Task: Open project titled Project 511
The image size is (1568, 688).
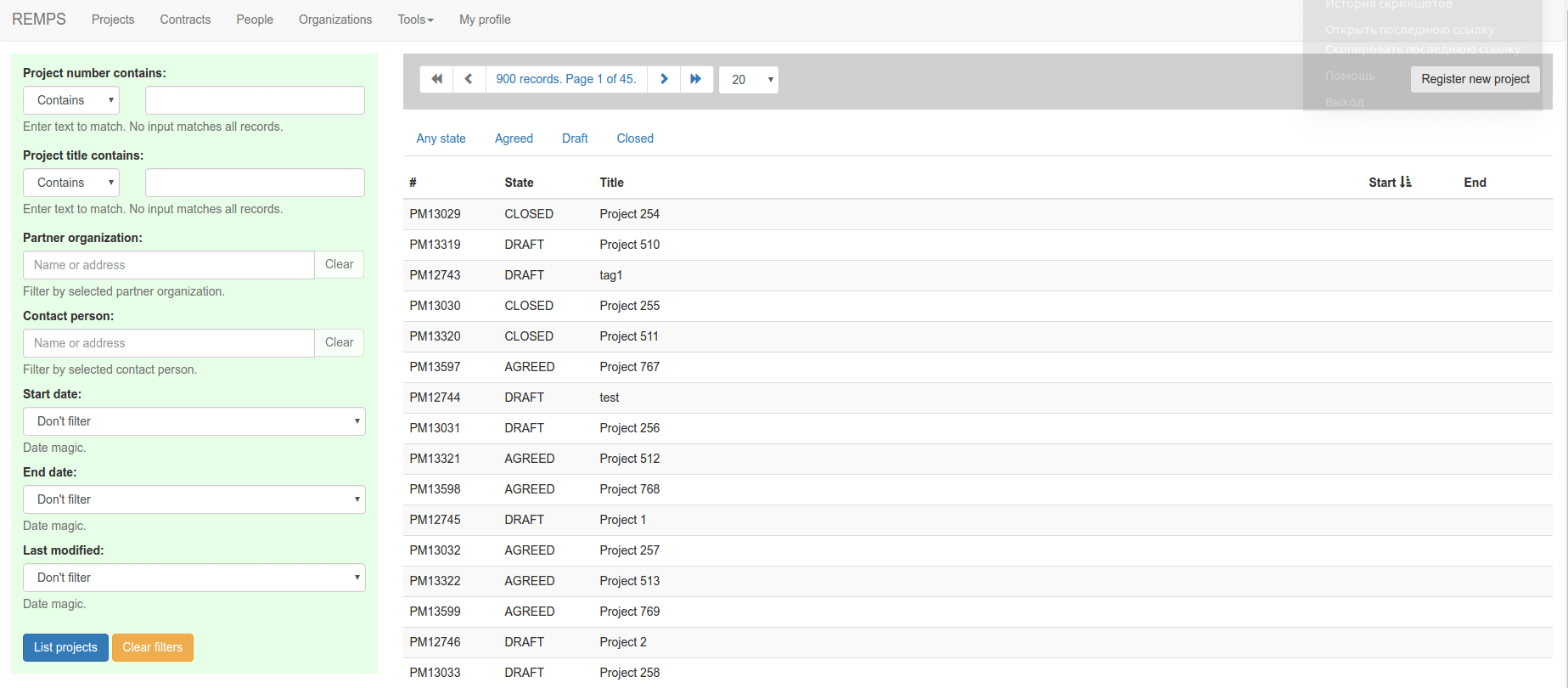Action: [629, 336]
